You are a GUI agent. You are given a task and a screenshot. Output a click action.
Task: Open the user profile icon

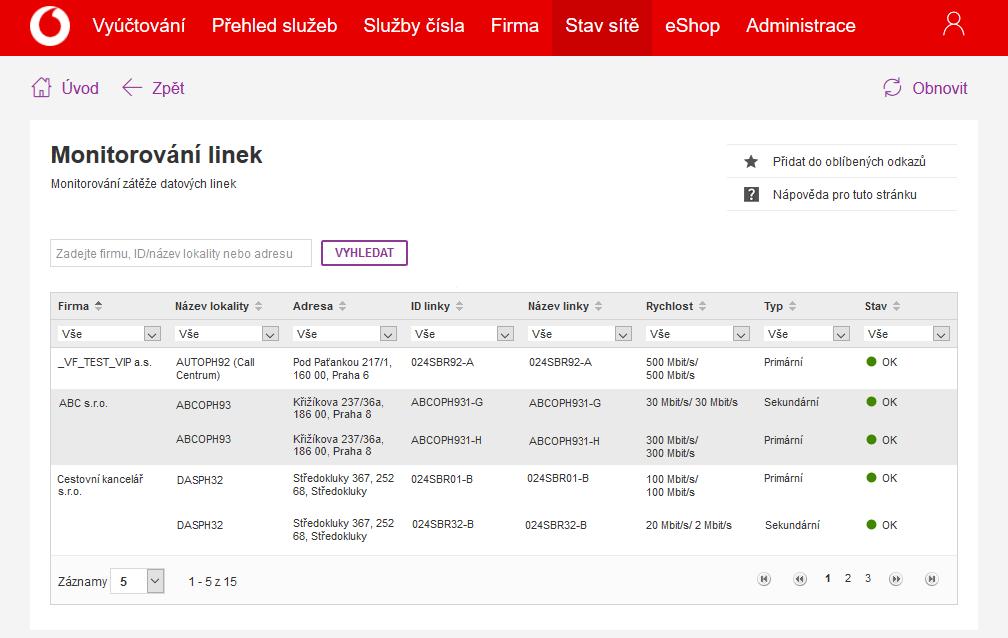(953, 24)
